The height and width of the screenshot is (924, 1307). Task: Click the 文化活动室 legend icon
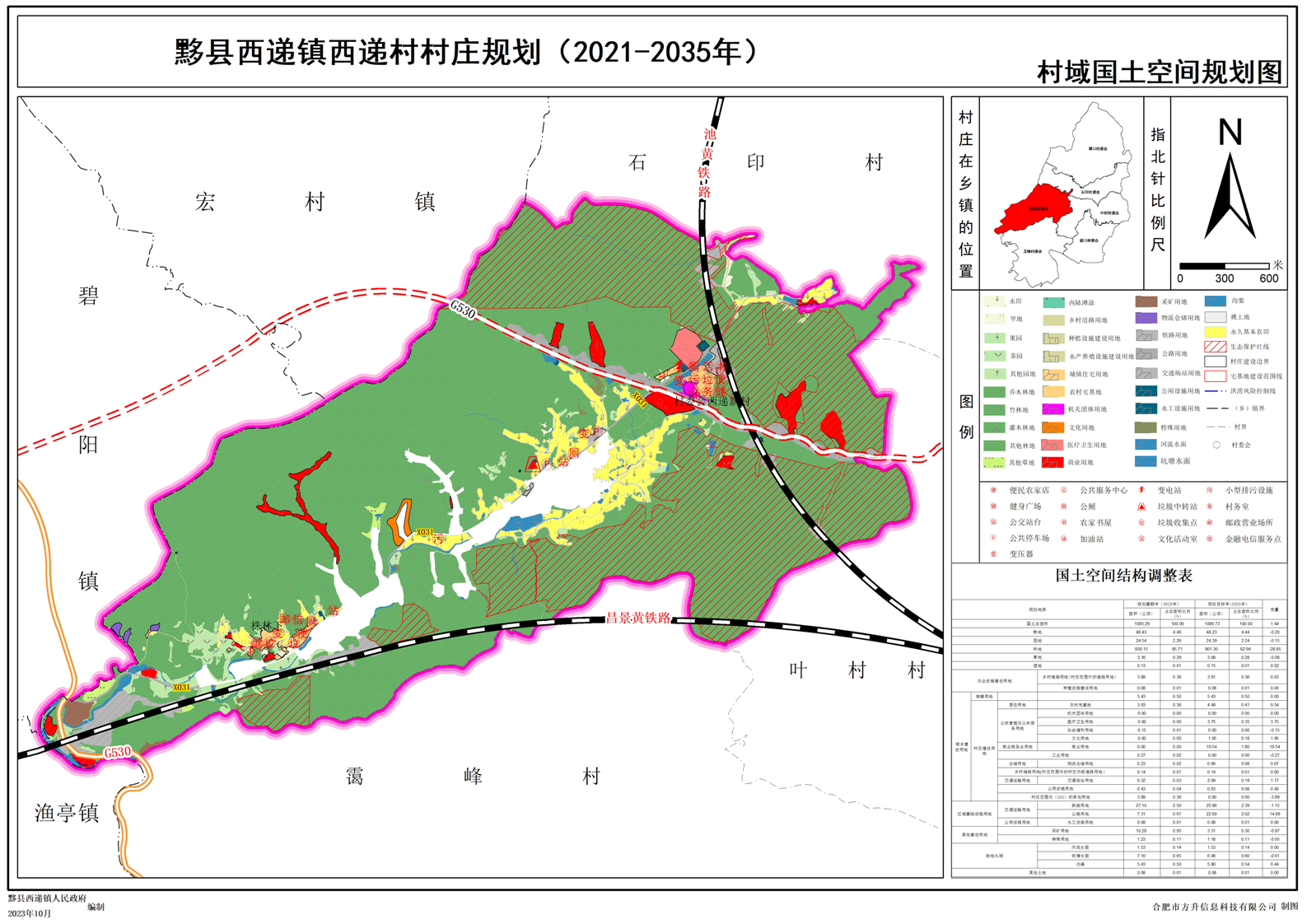point(1141,539)
